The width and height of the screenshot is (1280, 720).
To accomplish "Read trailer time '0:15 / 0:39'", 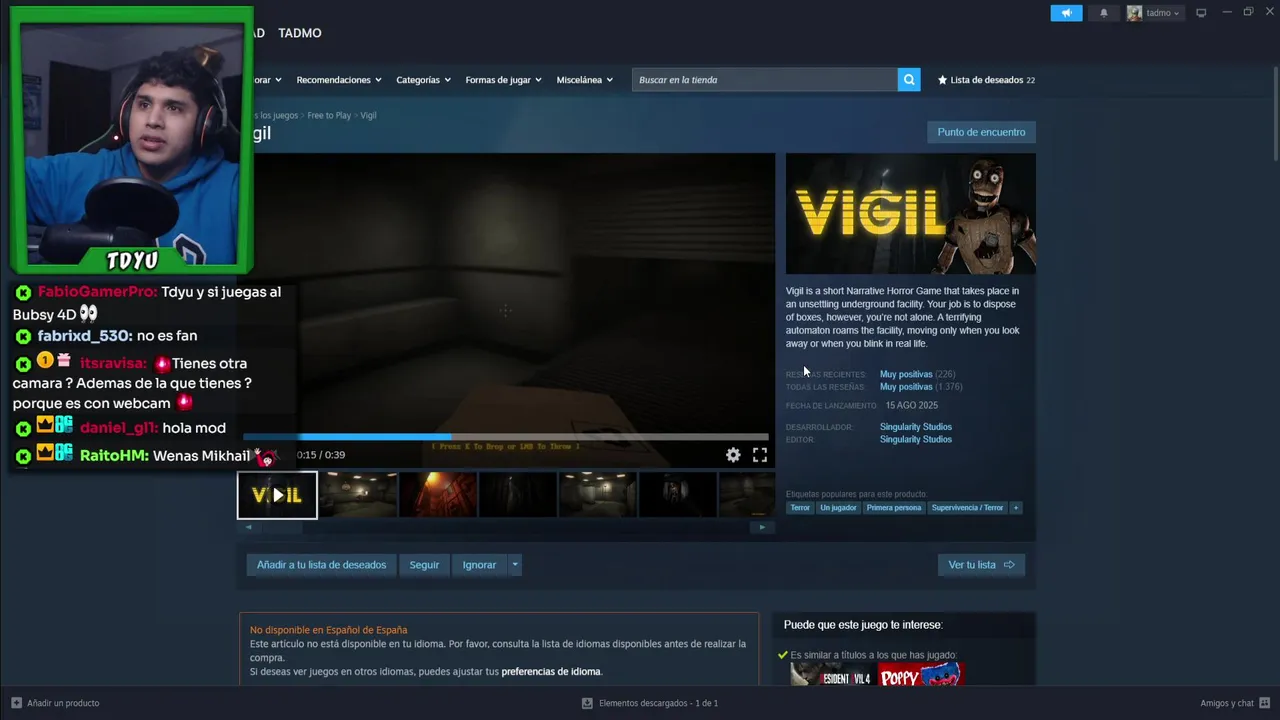I will tap(321, 455).
